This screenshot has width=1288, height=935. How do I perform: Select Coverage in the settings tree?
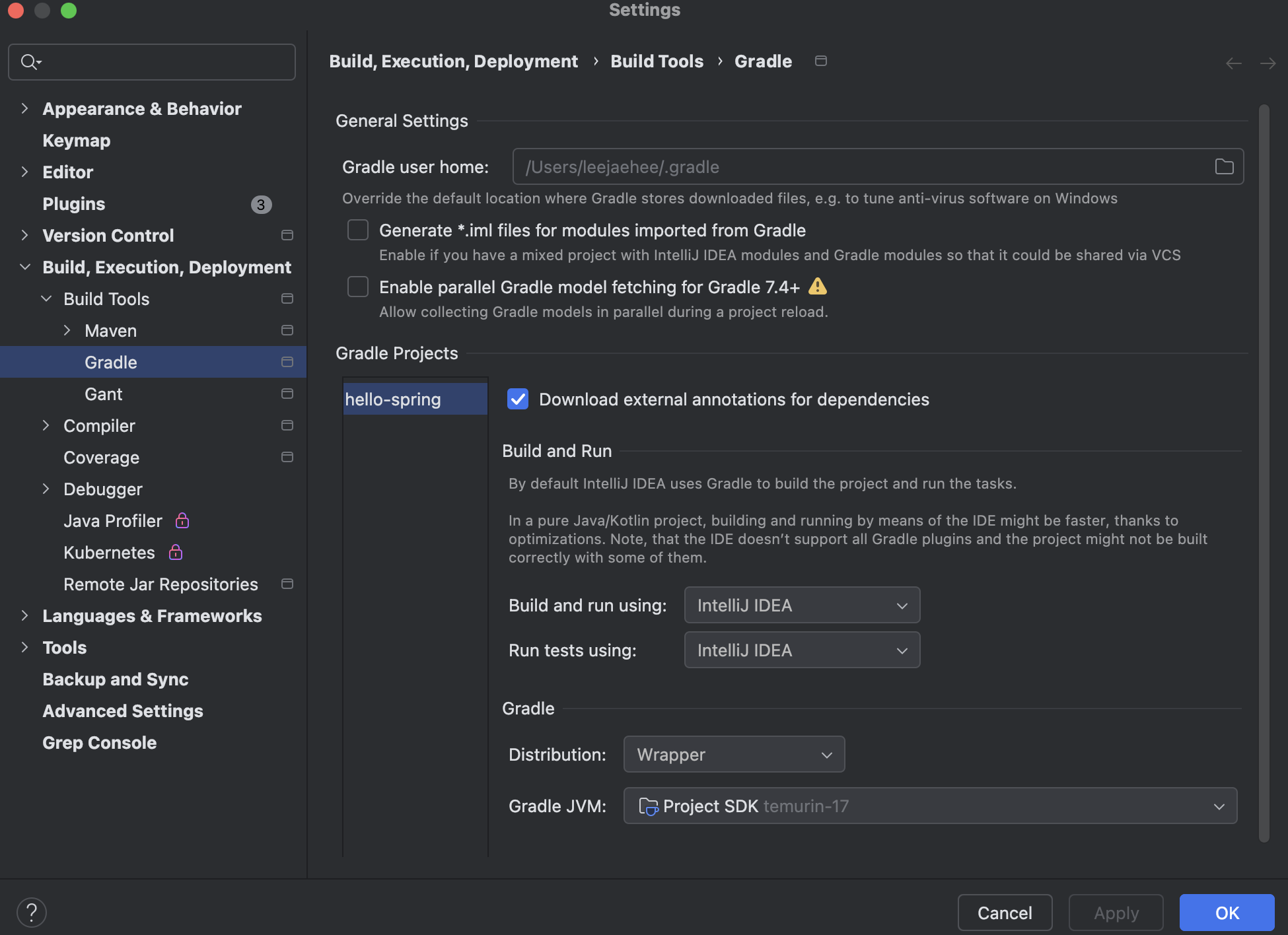102,458
